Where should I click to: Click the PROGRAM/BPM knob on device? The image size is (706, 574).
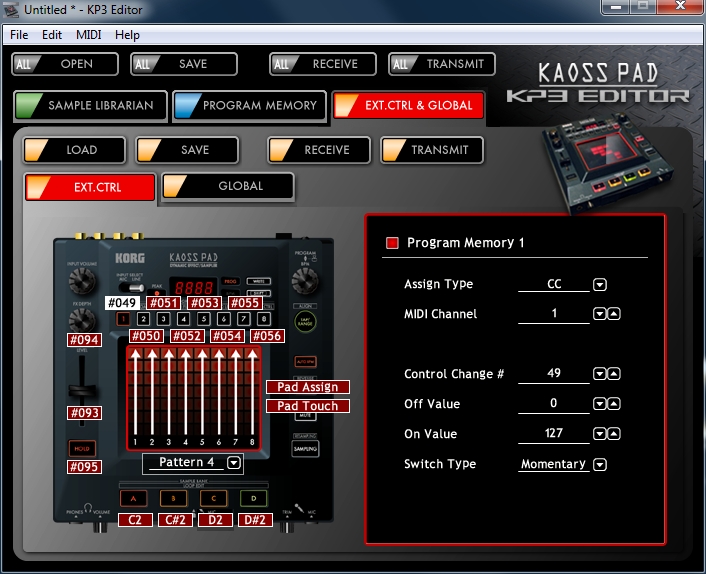coord(305,281)
